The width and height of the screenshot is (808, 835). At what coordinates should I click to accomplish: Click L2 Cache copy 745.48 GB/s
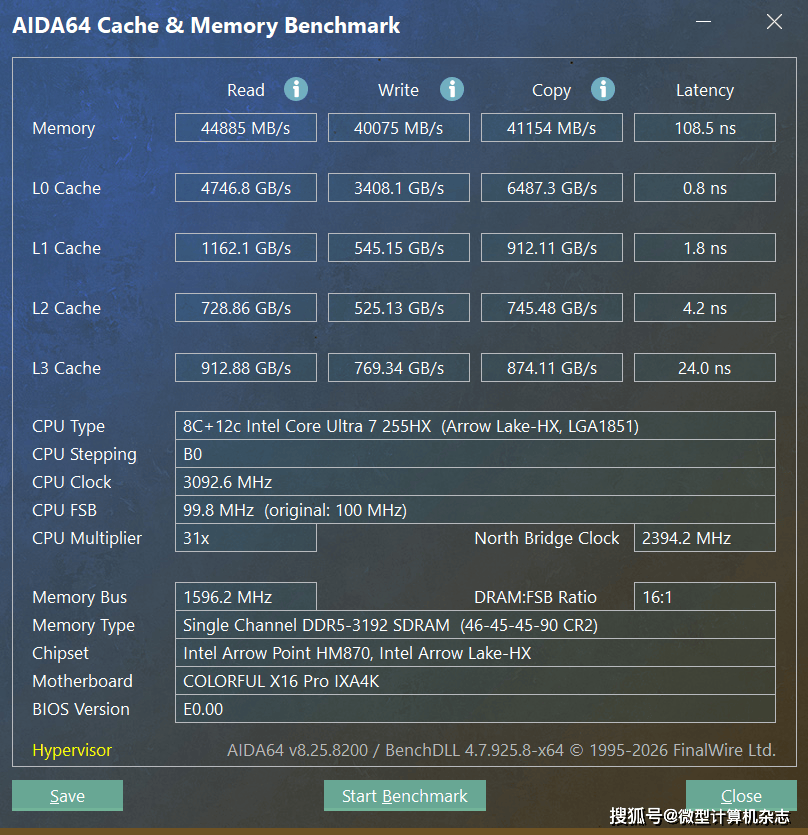click(551, 308)
